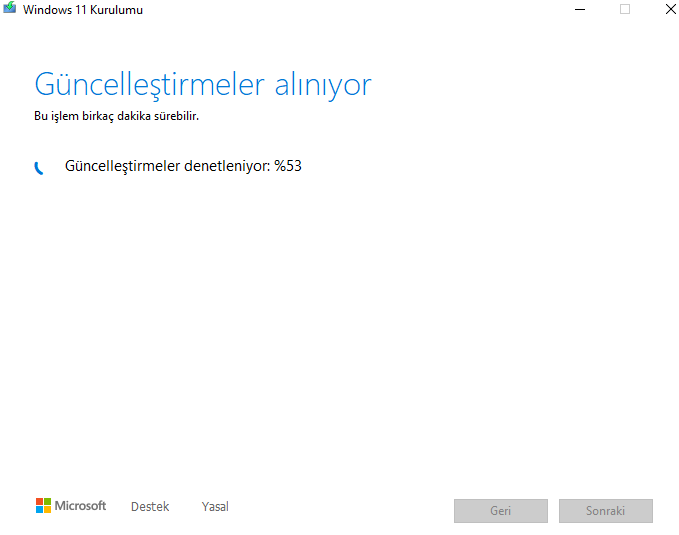
Task: Click the Geri button
Action: coord(501,511)
